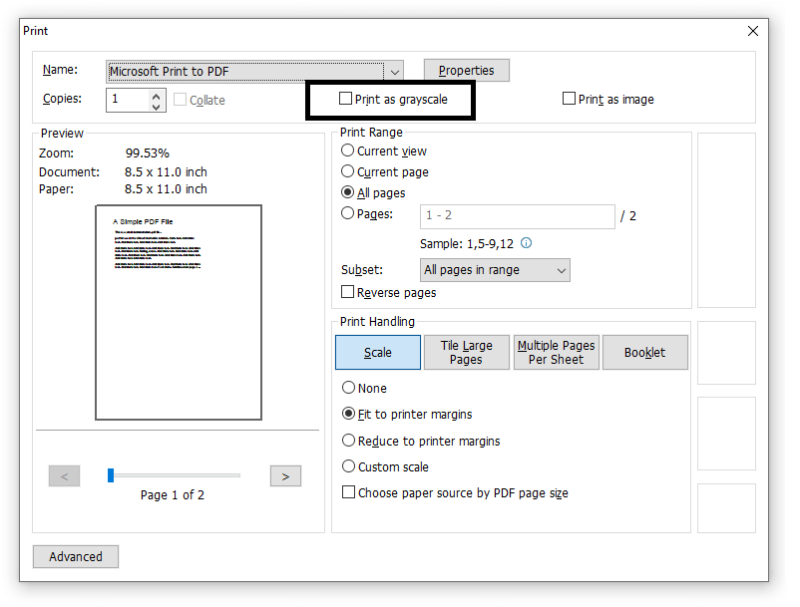Enable Print as grayscale checkbox
The height and width of the screenshot is (607, 800).
pos(345,98)
